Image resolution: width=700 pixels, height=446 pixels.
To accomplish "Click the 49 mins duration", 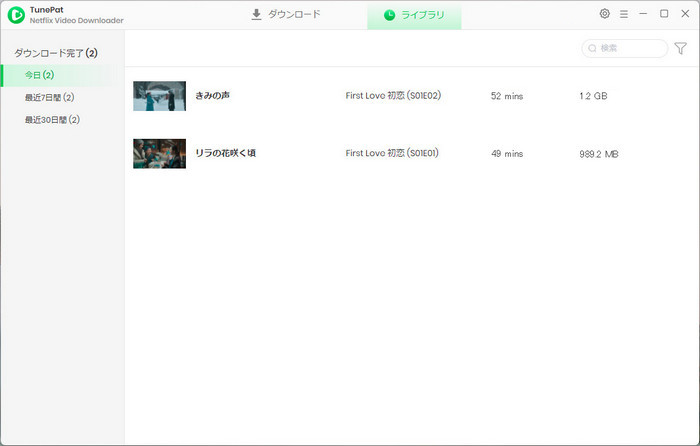I will (x=507, y=154).
